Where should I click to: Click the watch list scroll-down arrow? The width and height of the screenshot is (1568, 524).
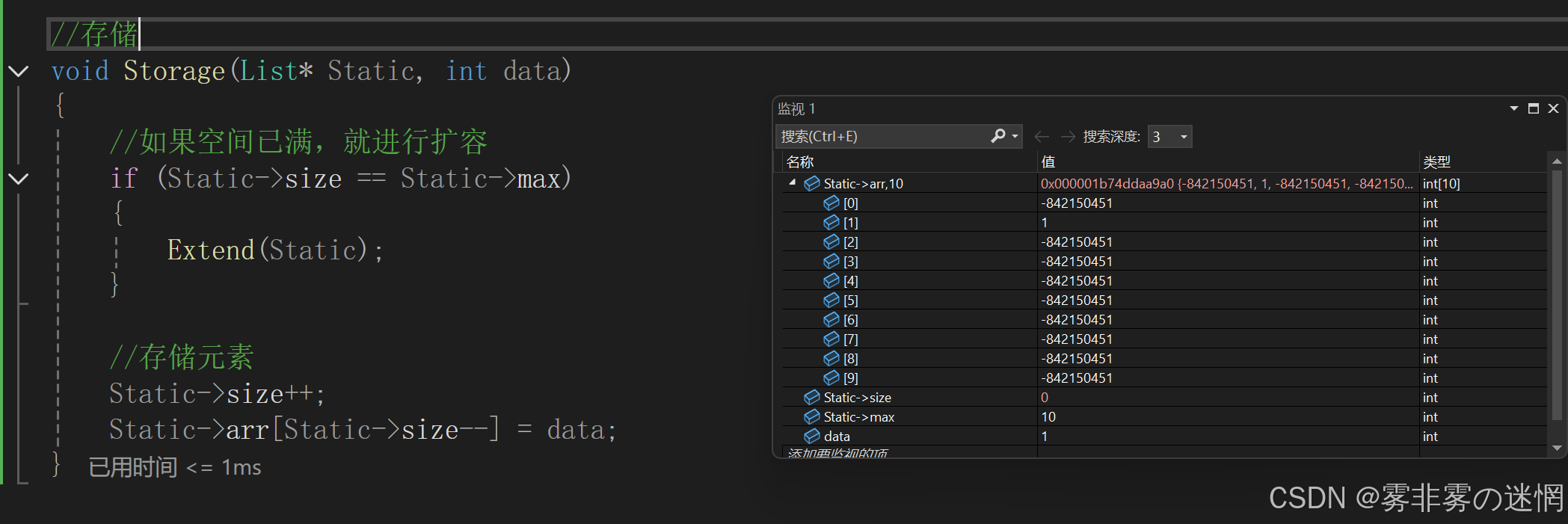coord(1557,449)
